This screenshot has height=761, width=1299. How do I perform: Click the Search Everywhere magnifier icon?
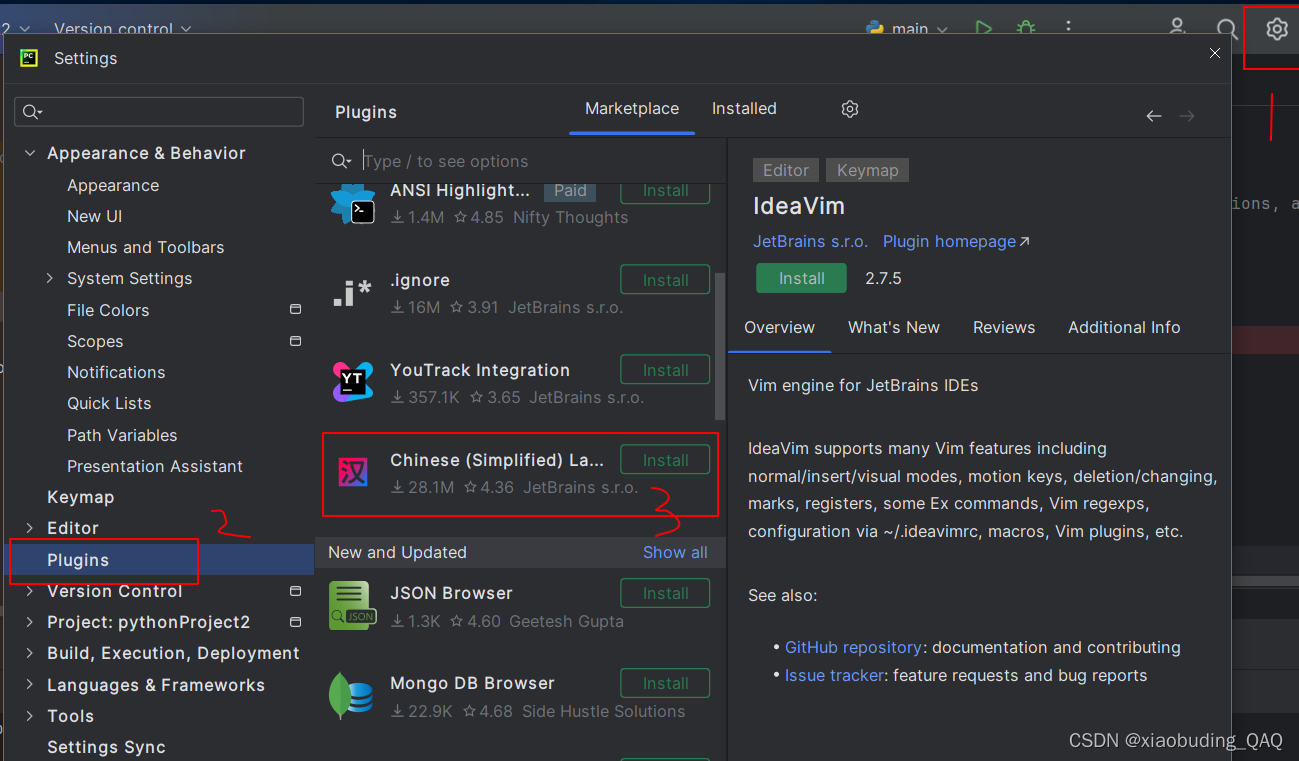1227,30
